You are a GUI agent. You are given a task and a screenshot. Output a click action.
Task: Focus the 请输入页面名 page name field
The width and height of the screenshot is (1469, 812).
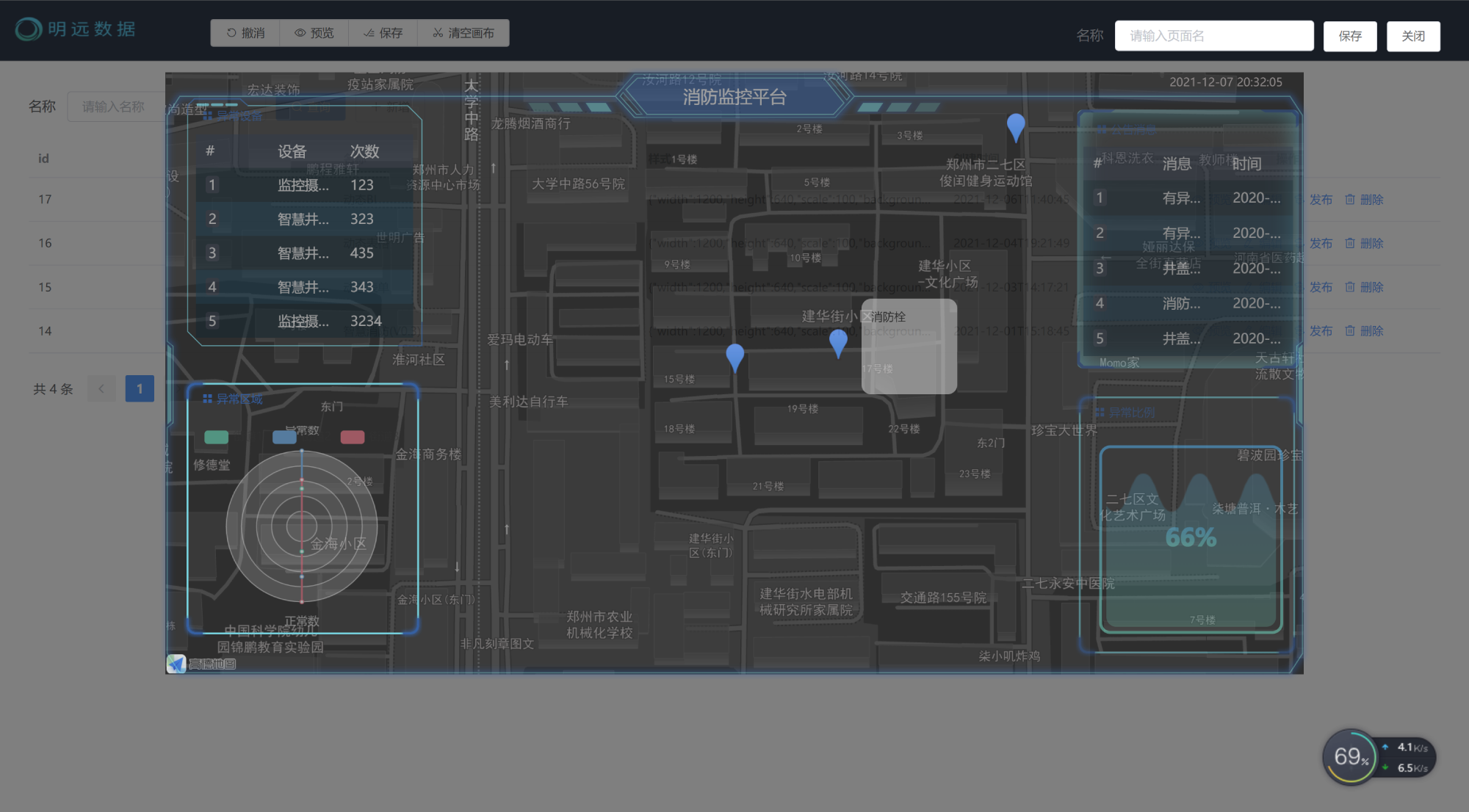tap(1214, 36)
